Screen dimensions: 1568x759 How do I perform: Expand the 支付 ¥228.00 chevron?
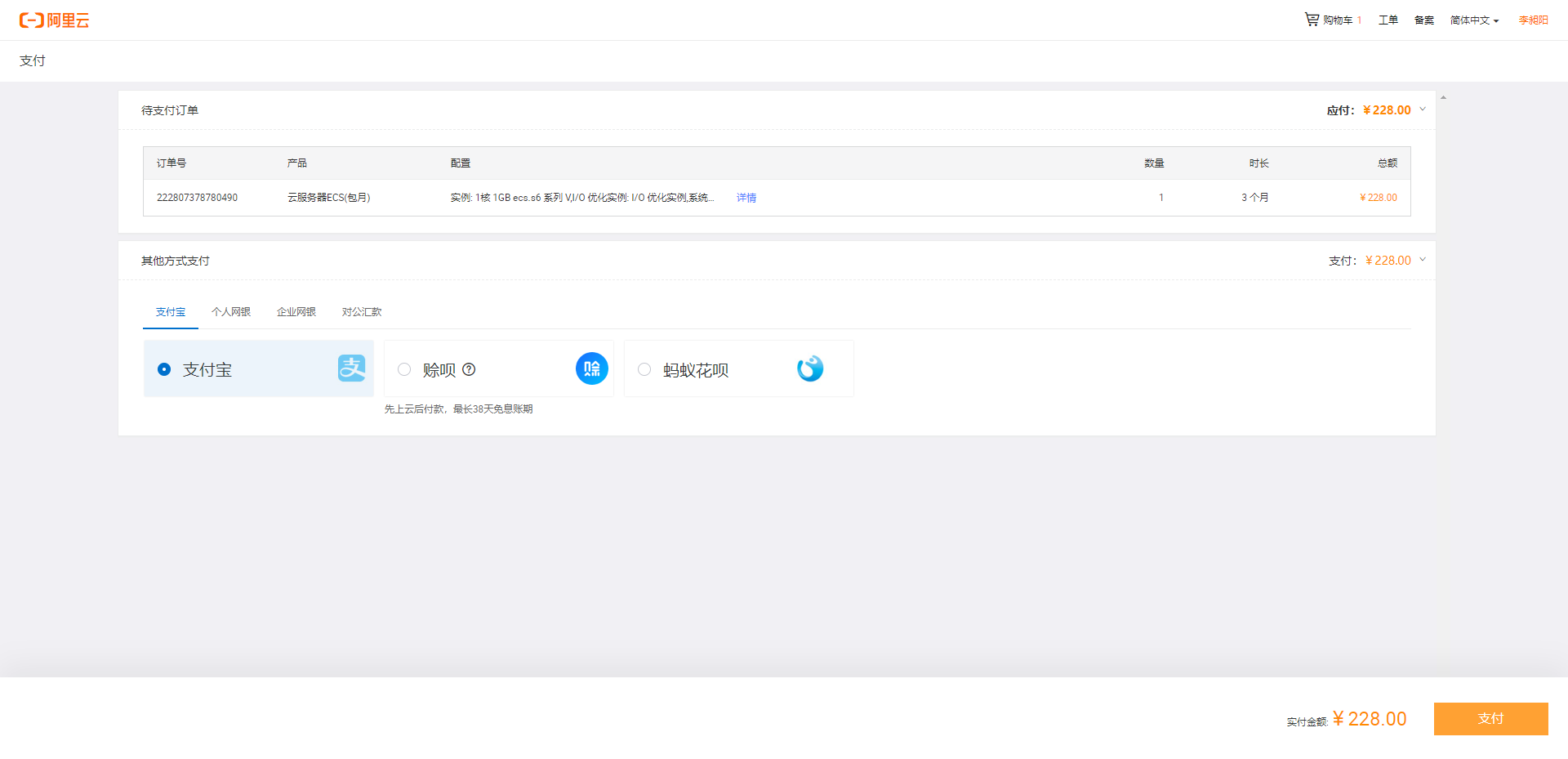pos(1423,260)
